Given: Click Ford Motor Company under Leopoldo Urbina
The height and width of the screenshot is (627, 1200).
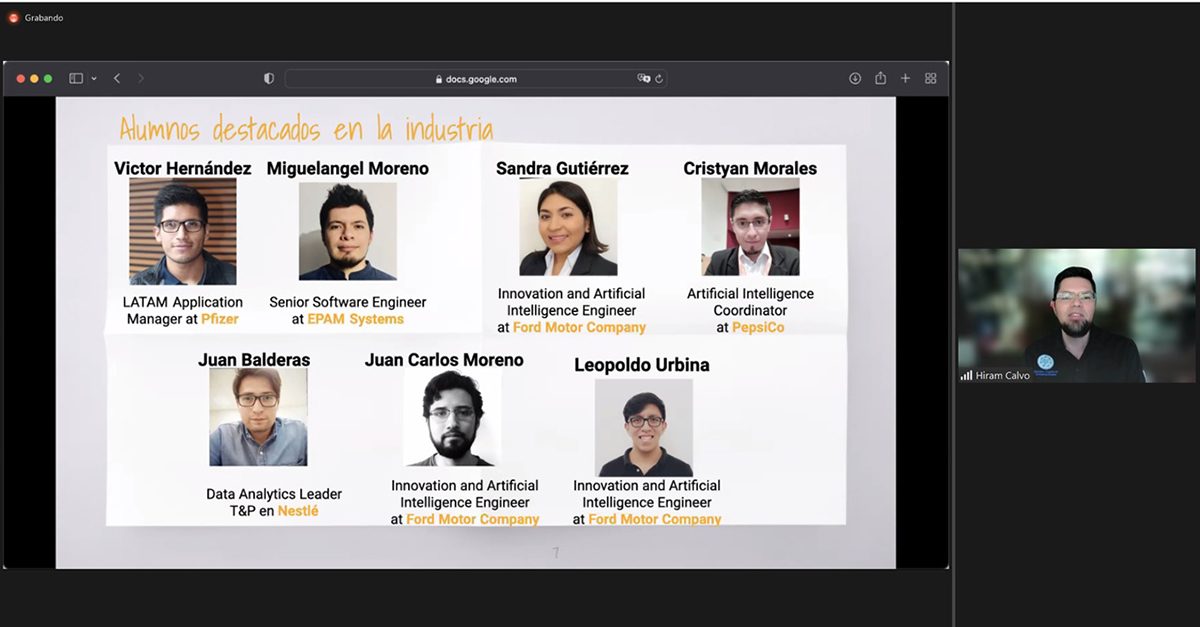Looking at the screenshot, I should (655, 519).
